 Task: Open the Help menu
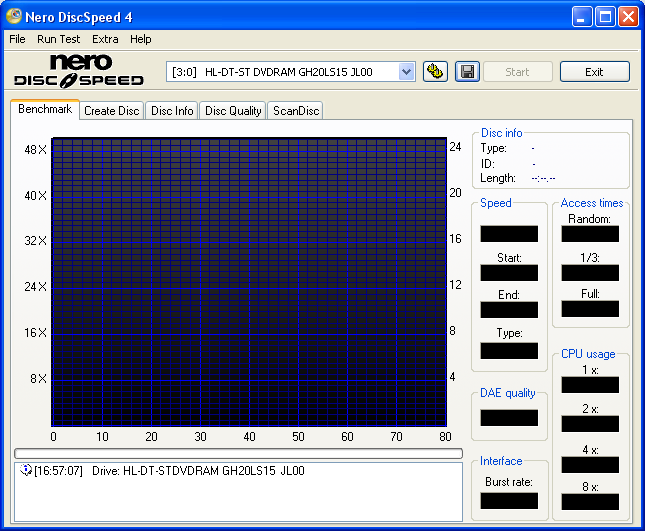tap(141, 39)
